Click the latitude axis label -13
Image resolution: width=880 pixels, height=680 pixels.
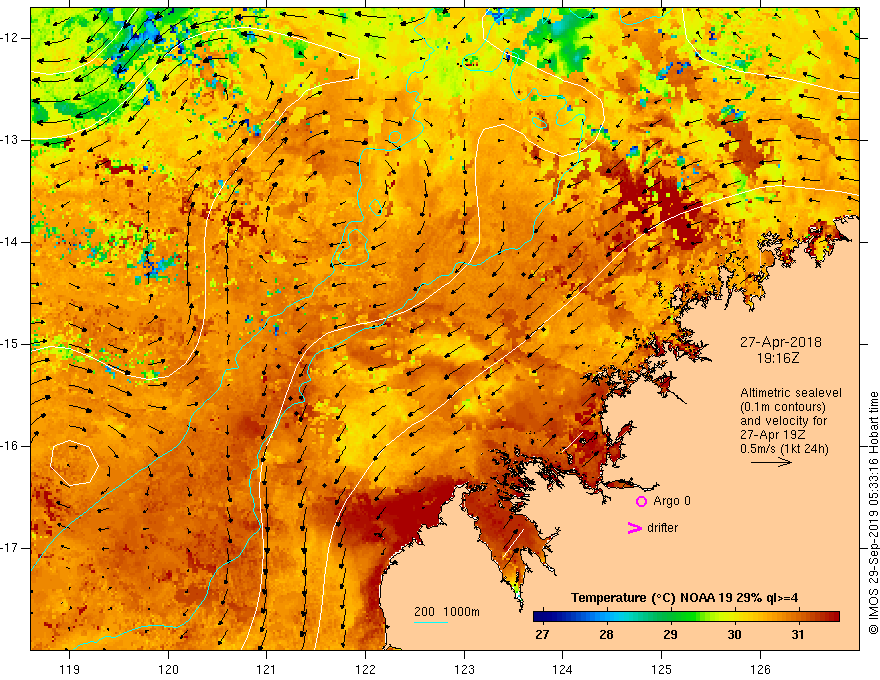(11, 140)
